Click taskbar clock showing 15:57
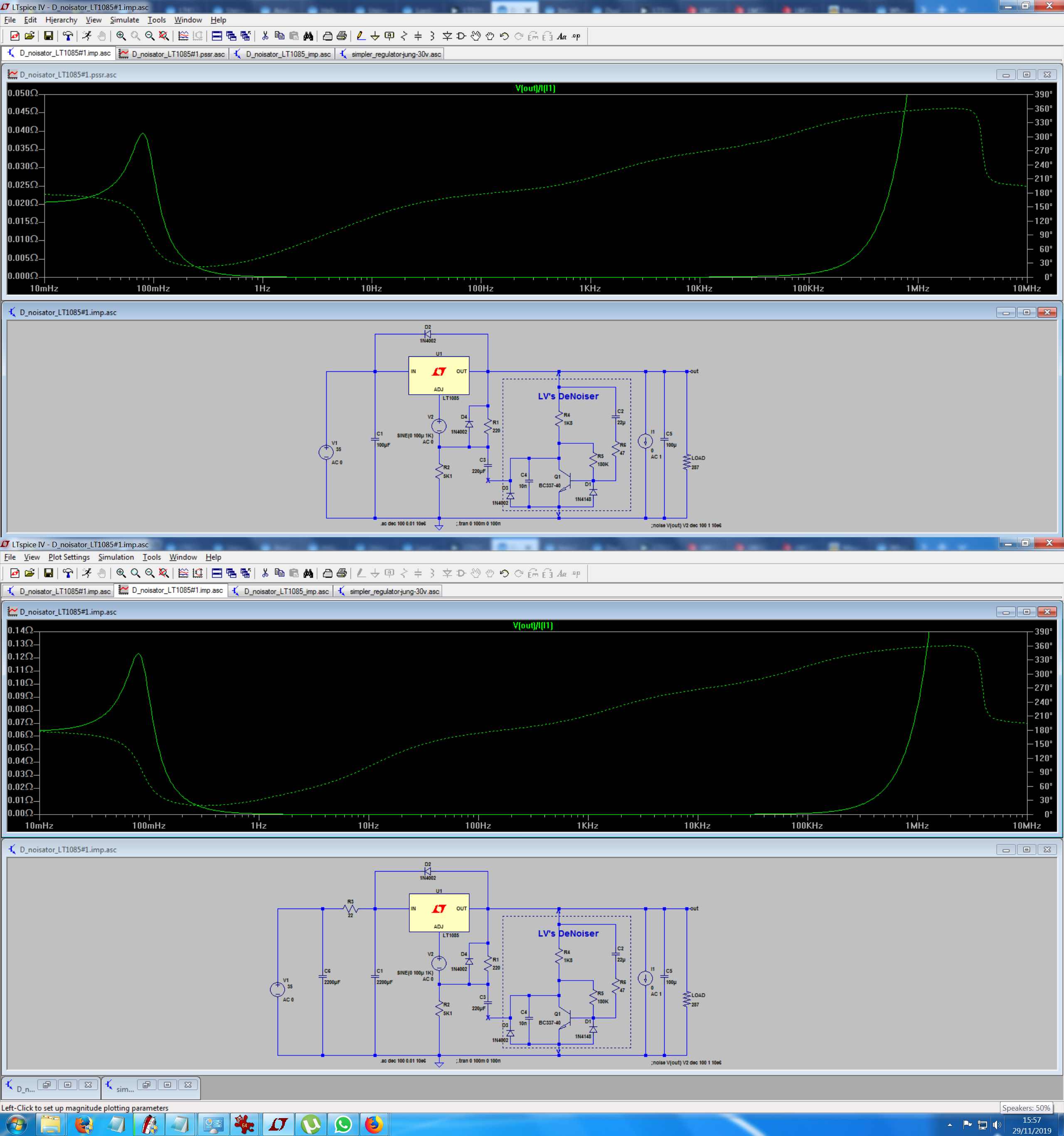Viewport: 1064px width, 1136px height. pyautogui.click(x=1032, y=1125)
